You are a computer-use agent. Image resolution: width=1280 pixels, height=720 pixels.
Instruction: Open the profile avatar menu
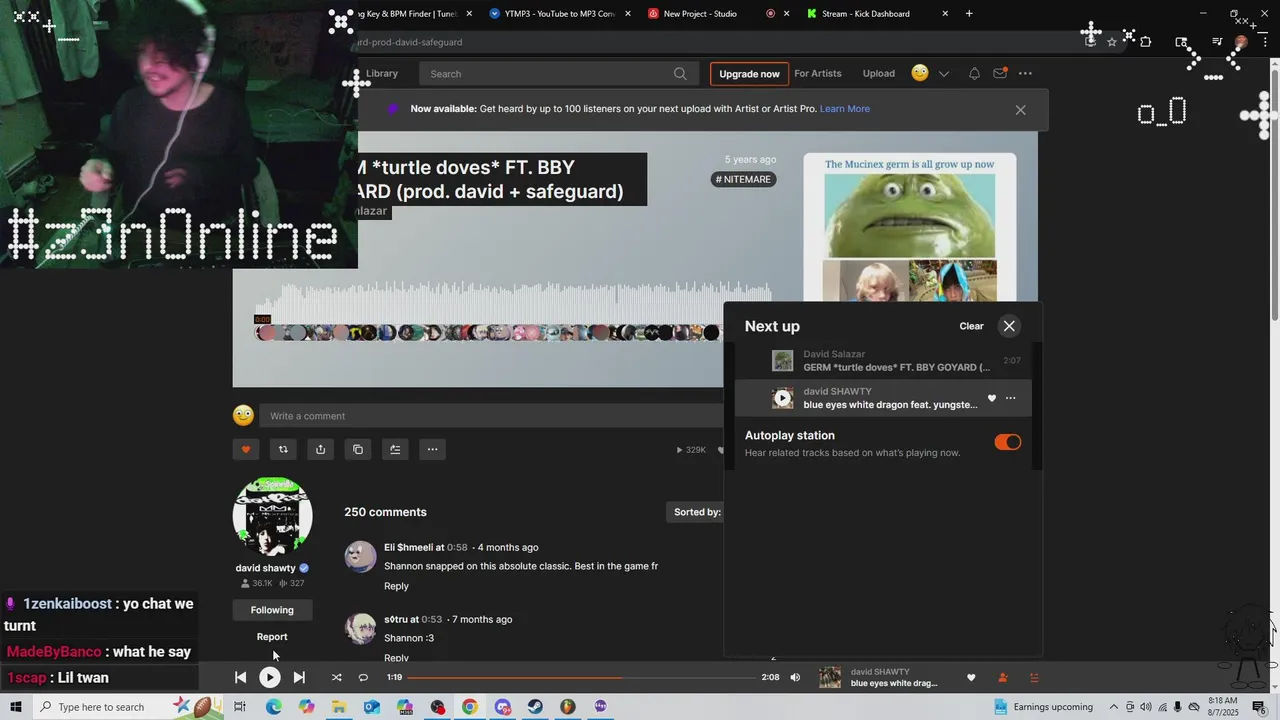920,73
